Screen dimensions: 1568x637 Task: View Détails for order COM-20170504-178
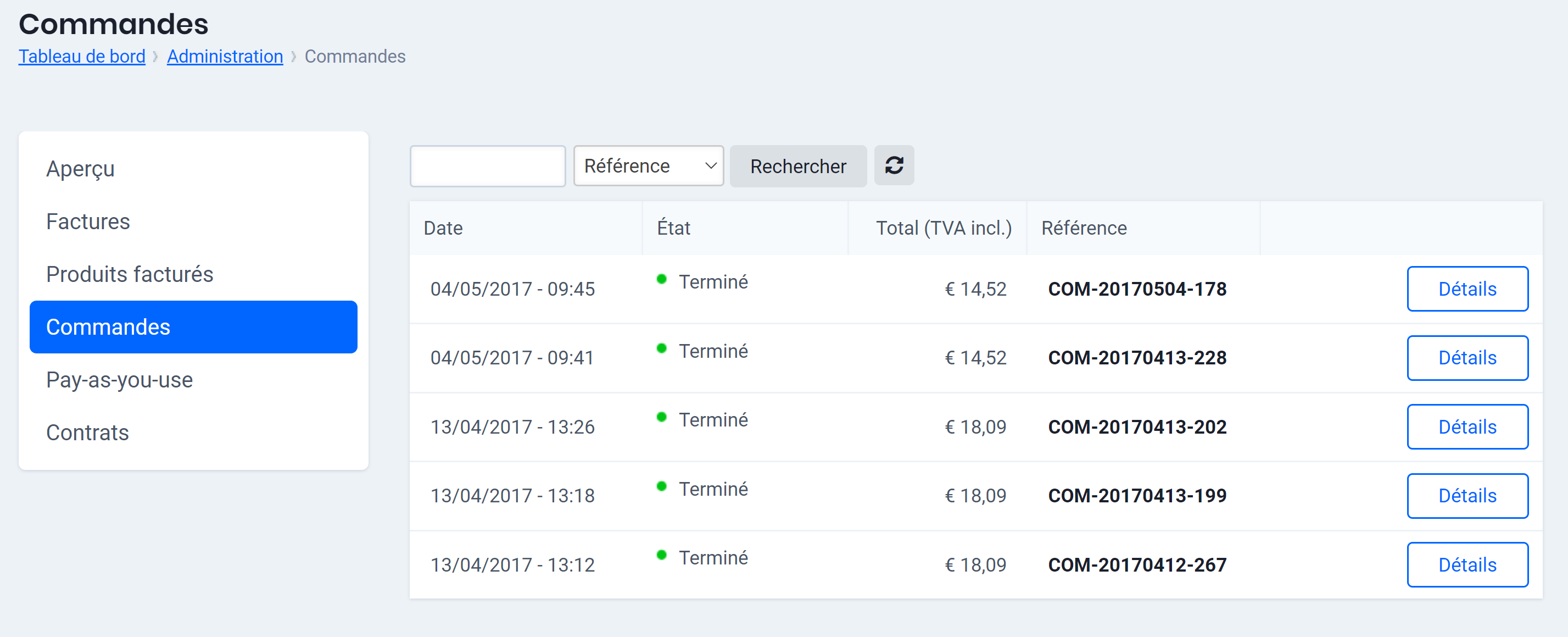click(x=1466, y=289)
